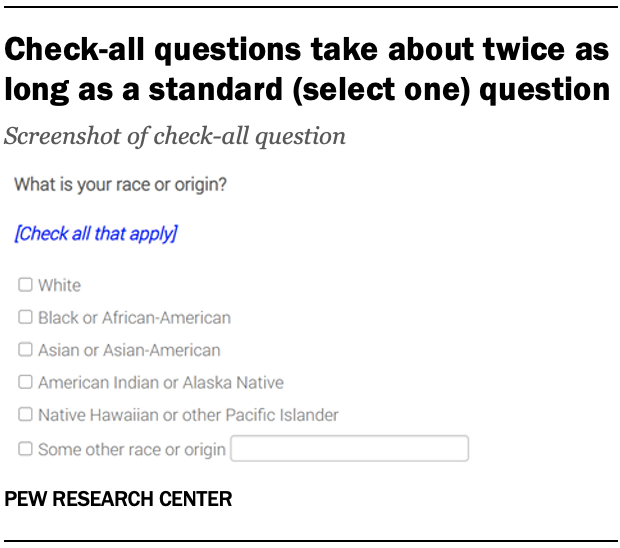
Task: Click the blue 'Check all that apply' text
Action: [x=95, y=234]
